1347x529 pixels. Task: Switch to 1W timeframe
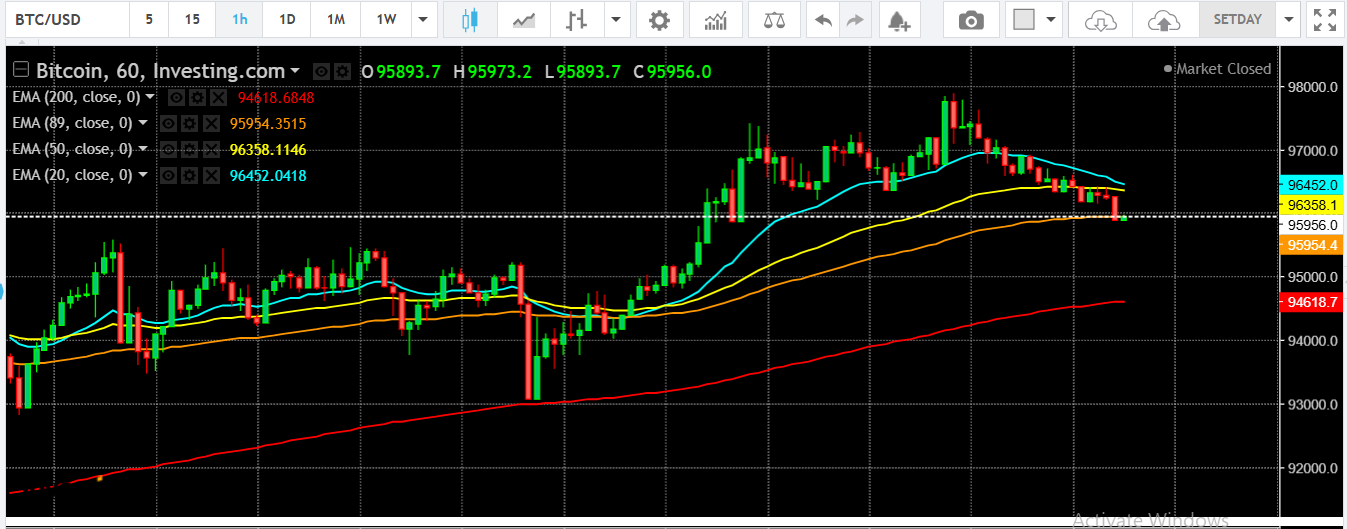(385, 20)
